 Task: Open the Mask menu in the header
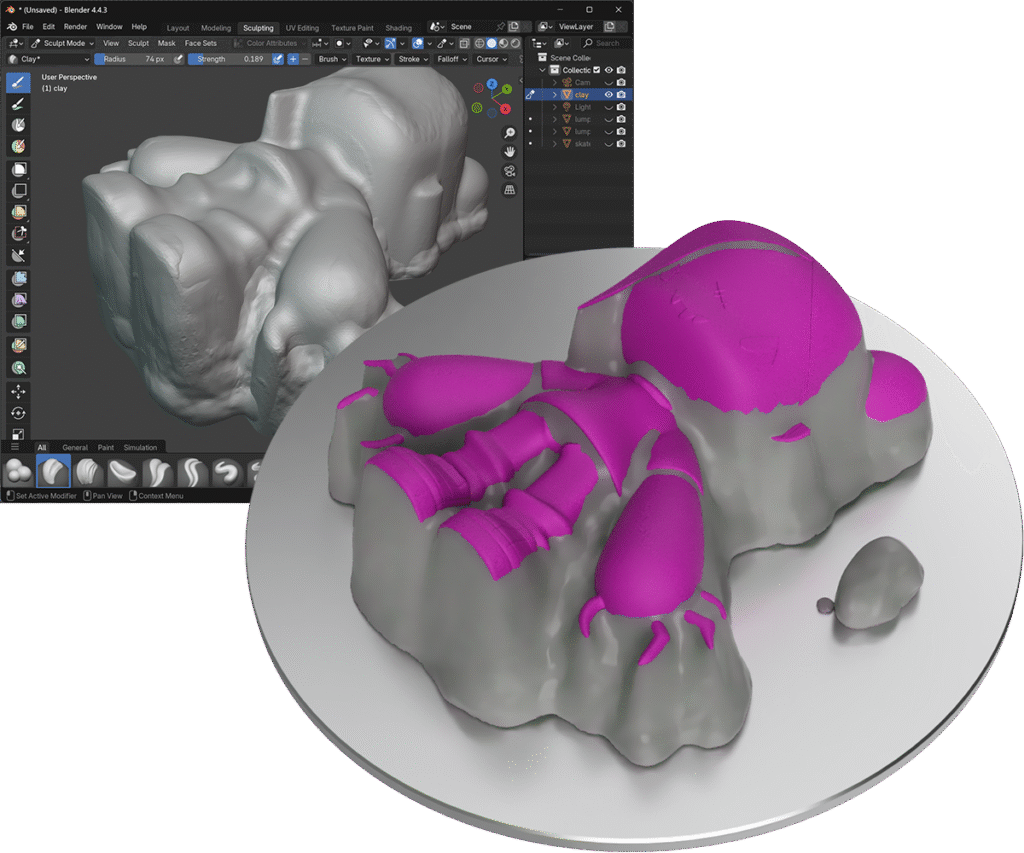tap(167, 43)
